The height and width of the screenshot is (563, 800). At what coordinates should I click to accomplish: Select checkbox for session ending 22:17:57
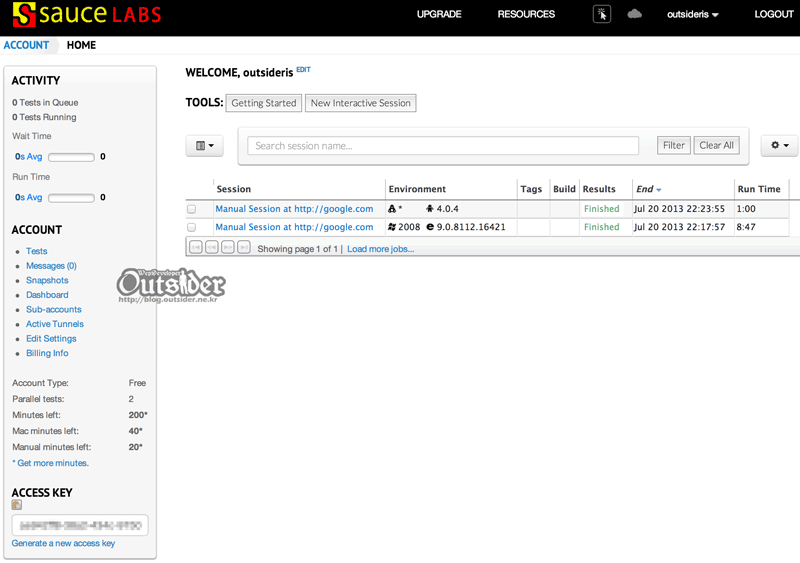pyautogui.click(x=191, y=227)
